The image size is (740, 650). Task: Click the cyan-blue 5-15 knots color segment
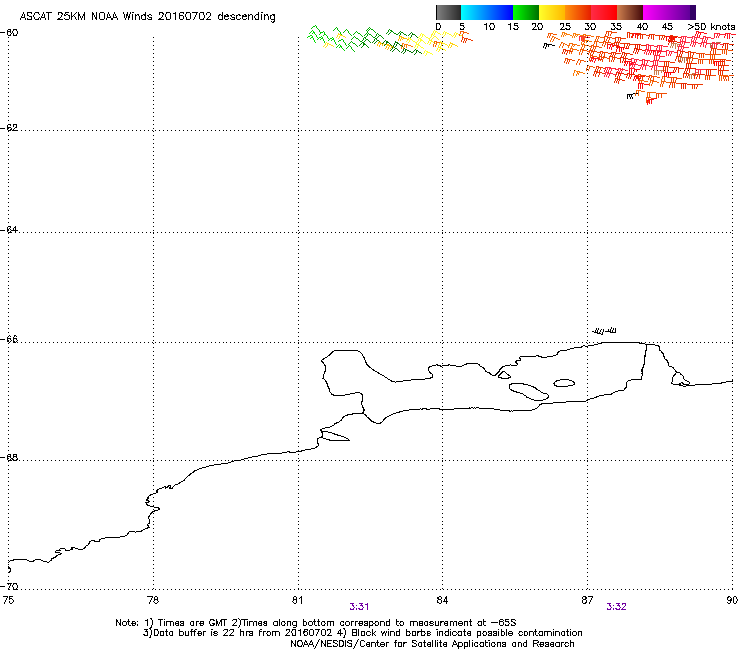click(x=487, y=12)
